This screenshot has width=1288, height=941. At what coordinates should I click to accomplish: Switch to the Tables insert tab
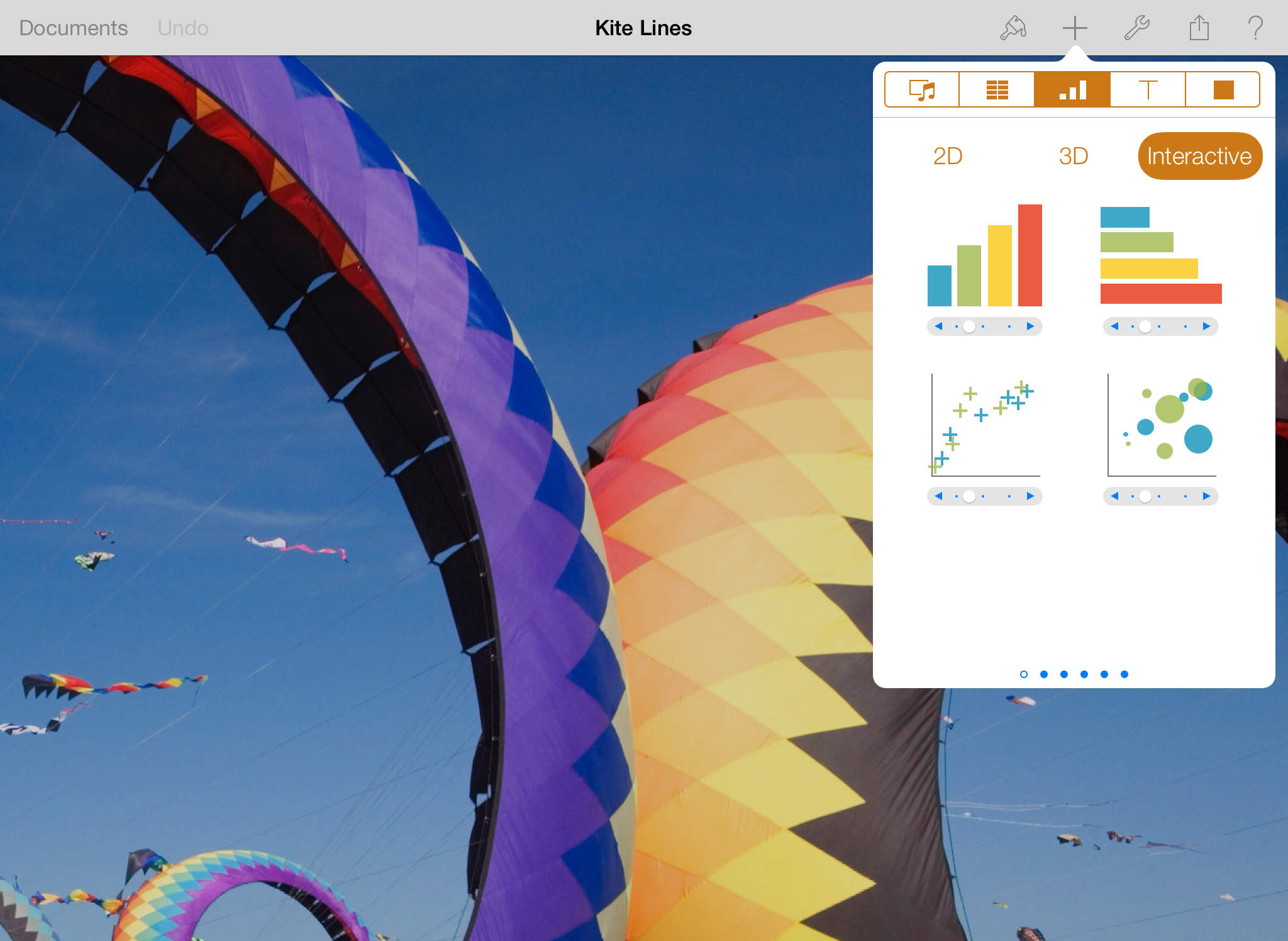(x=997, y=90)
